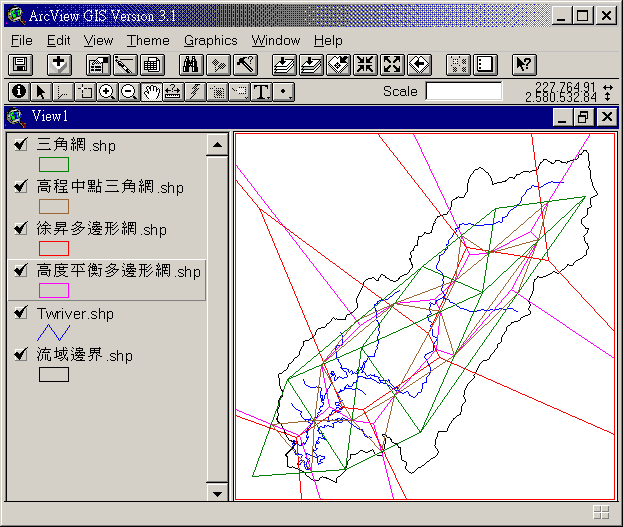Toggle visibility of 高程中點三角網.shp theme
The width and height of the screenshot is (623, 527).
tap(21, 186)
